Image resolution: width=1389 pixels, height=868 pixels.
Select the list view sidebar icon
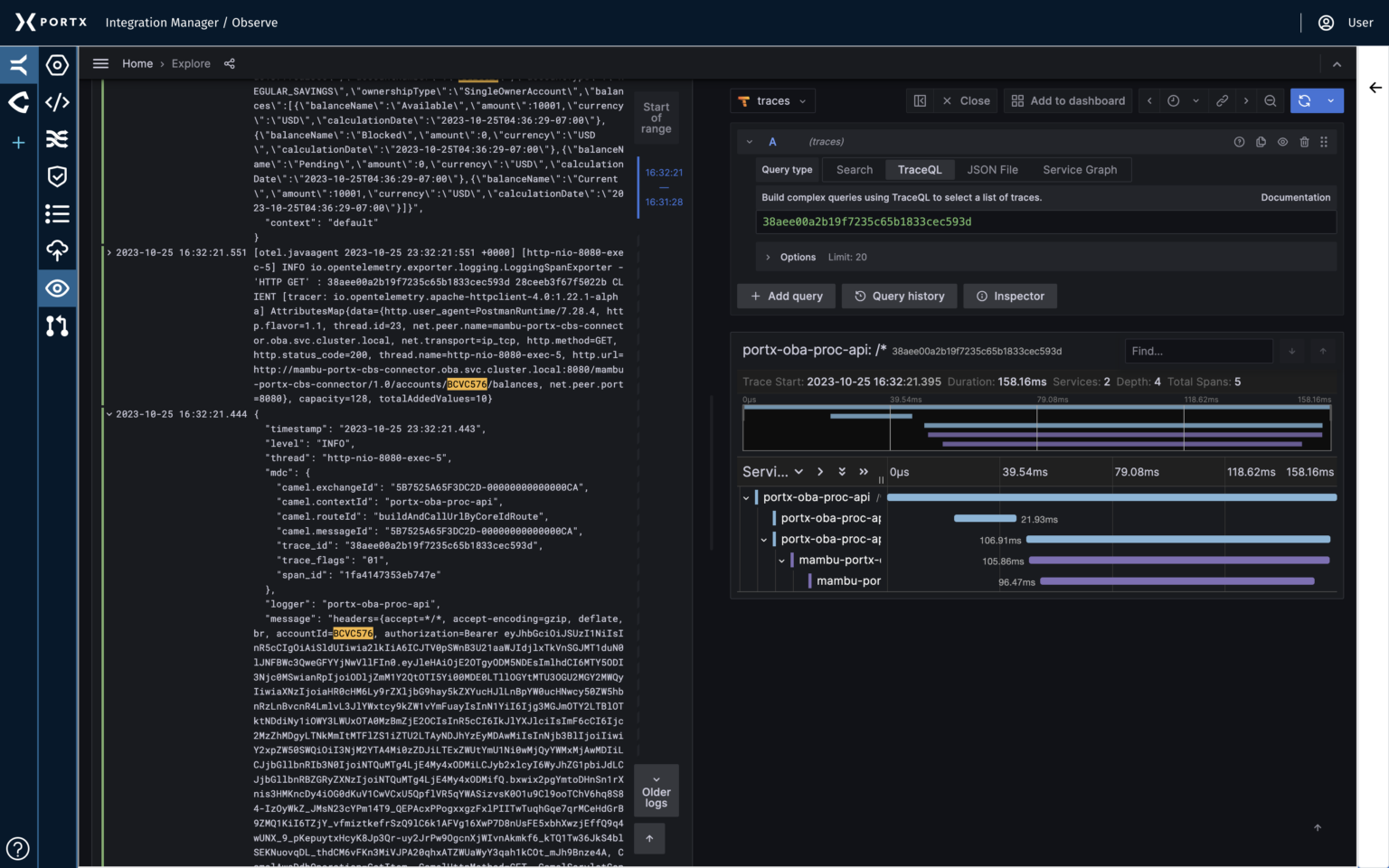(57, 213)
